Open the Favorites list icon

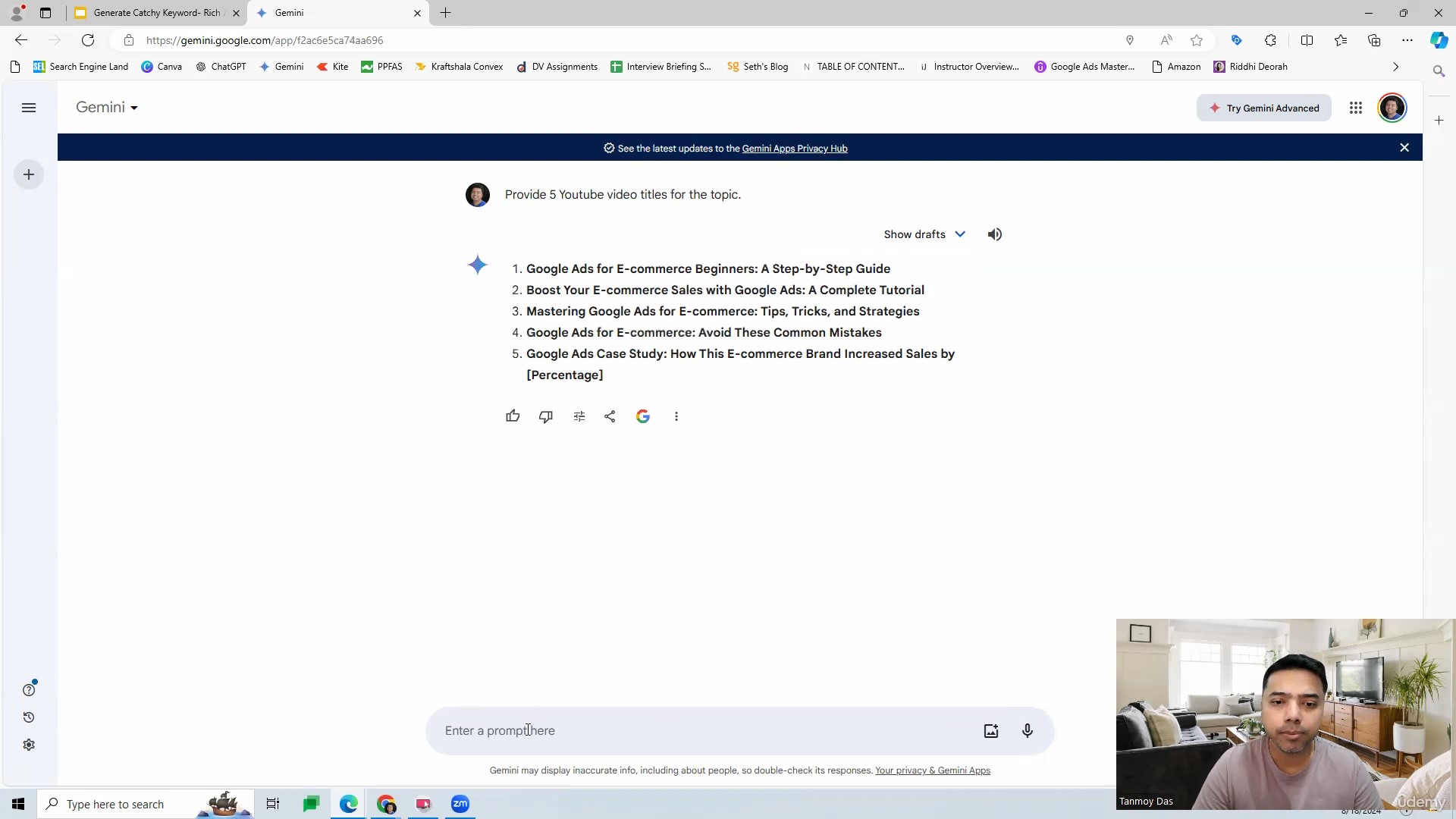(1341, 40)
